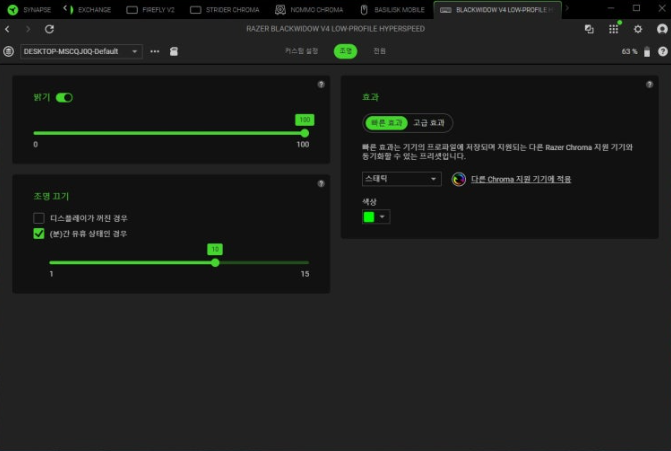The width and height of the screenshot is (671, 451).
Task: Click the profile icon left of profile dropdown
Action: (8, 51)
